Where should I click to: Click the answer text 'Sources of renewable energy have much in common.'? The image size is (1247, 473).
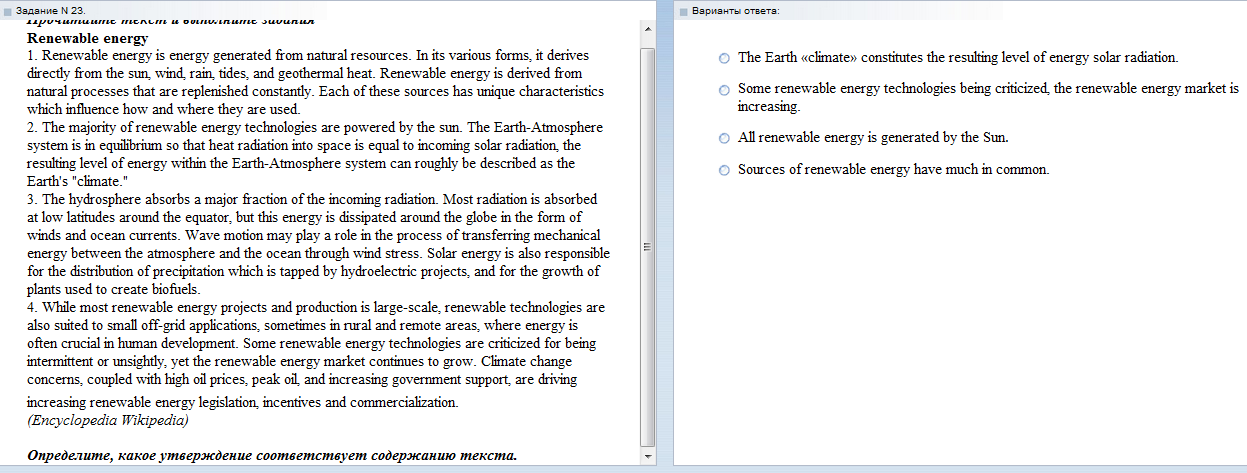[894, 170]
